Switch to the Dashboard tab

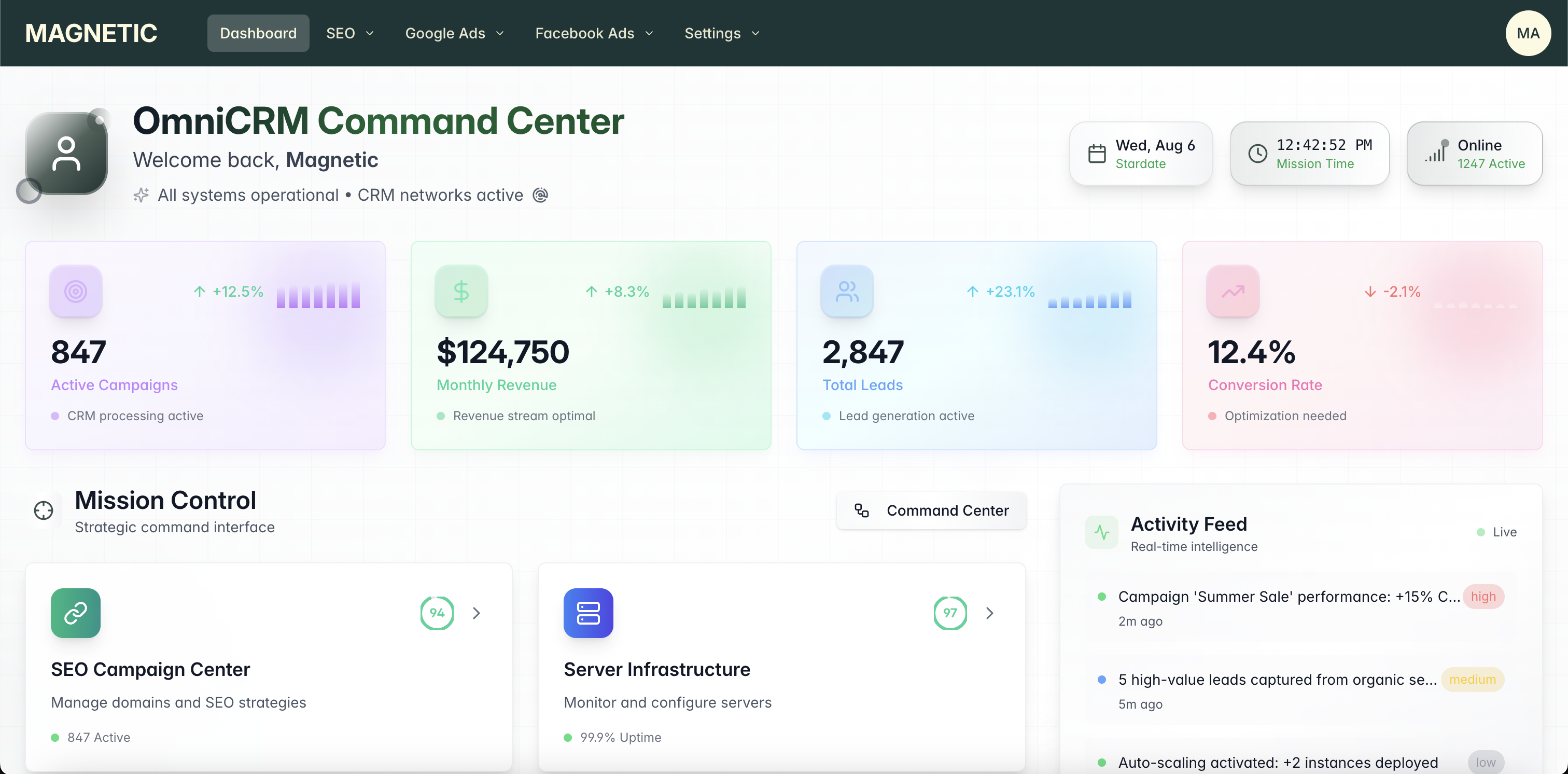(258, 33)
